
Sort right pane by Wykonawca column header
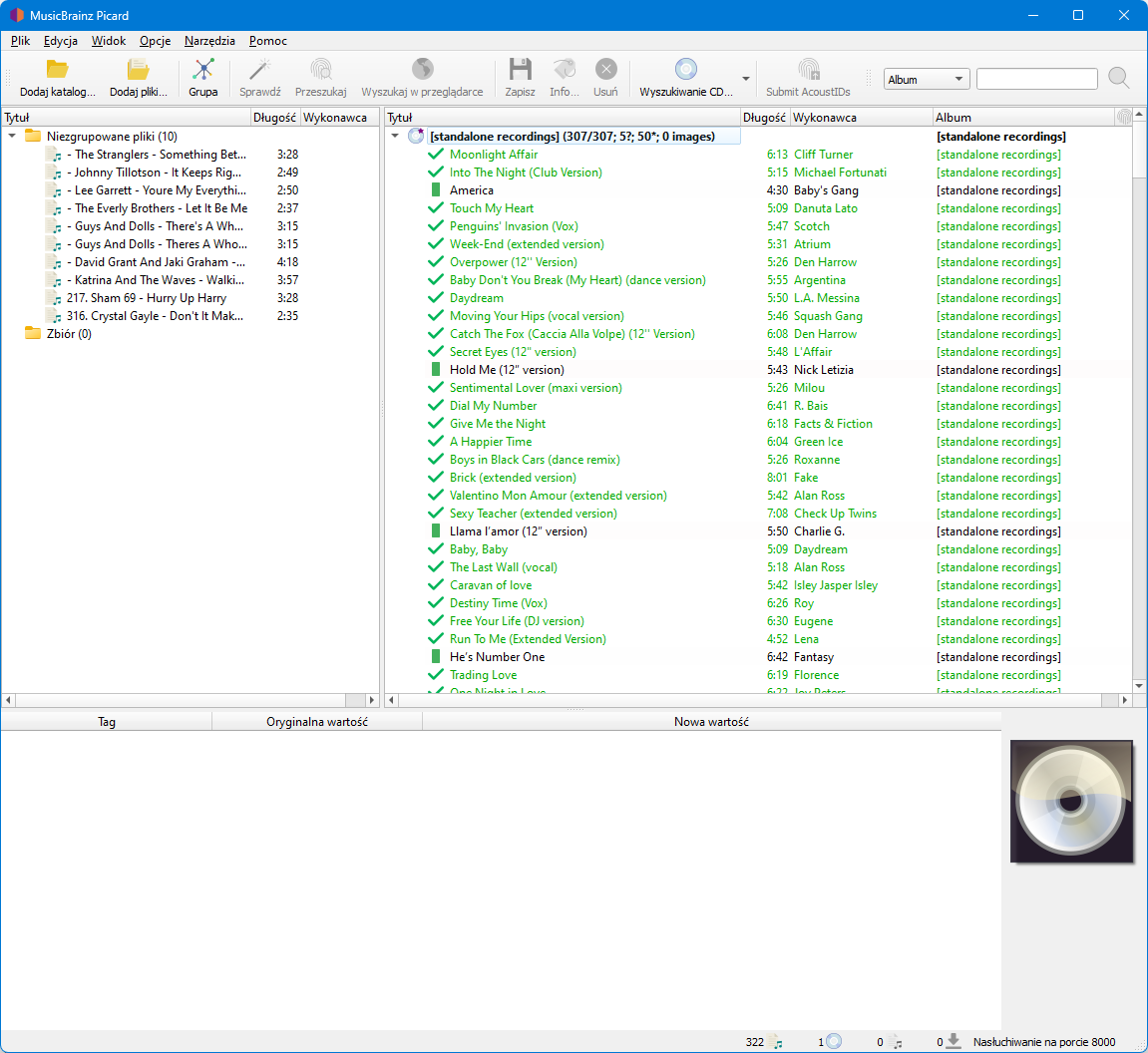pos(861,117)
